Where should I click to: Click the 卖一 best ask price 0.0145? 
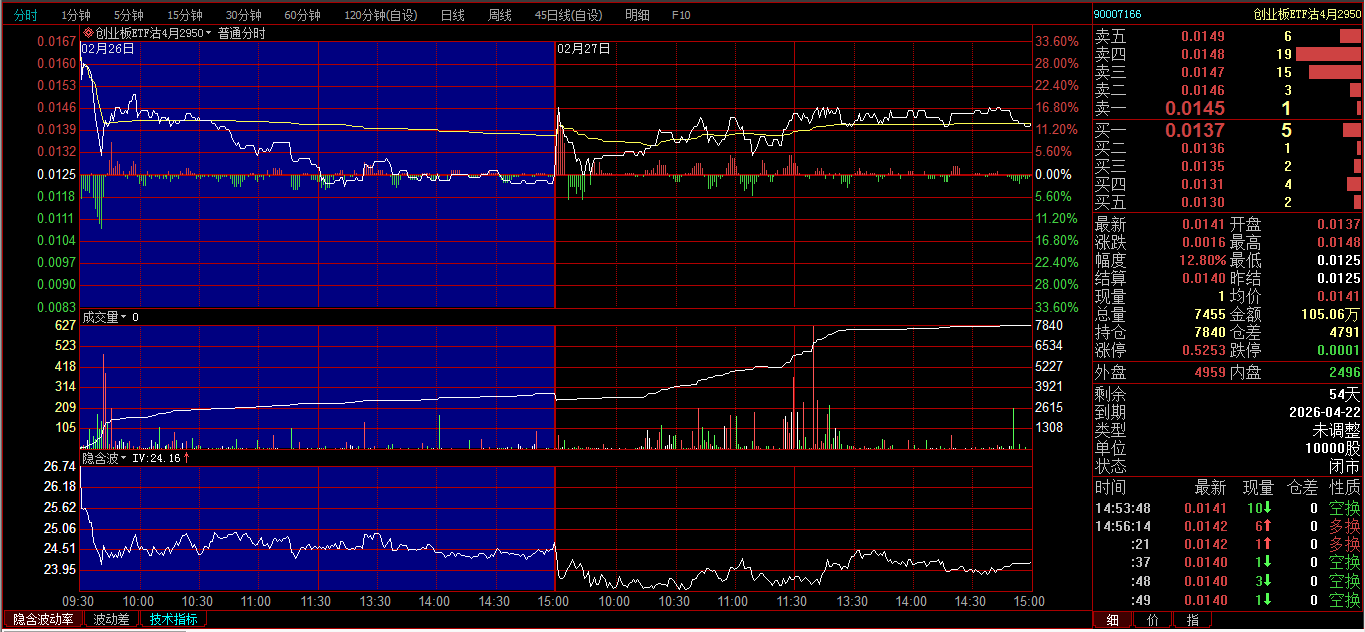[x=1194, y=108]
